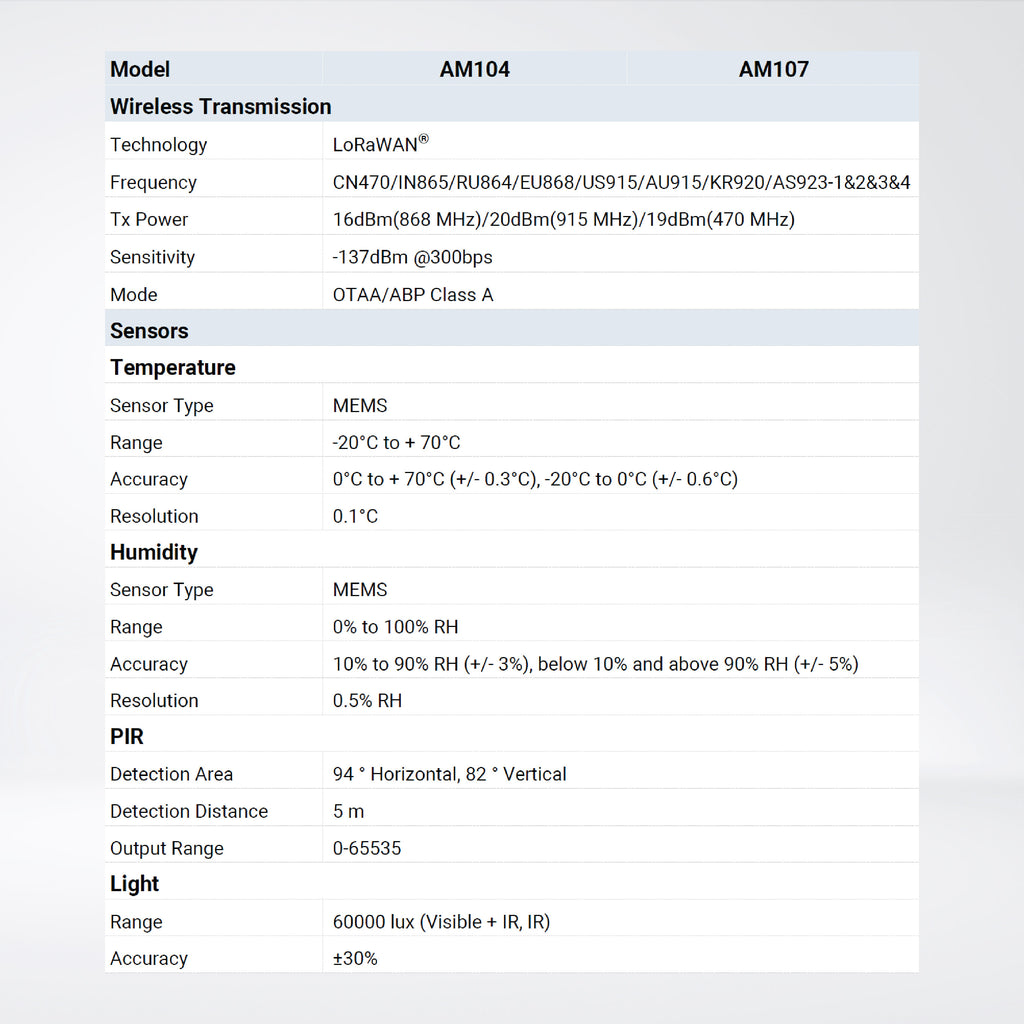This screenshot has height=1024, width=1024.
Task: Click the PIR subsection heading
Action: [127, 736]
